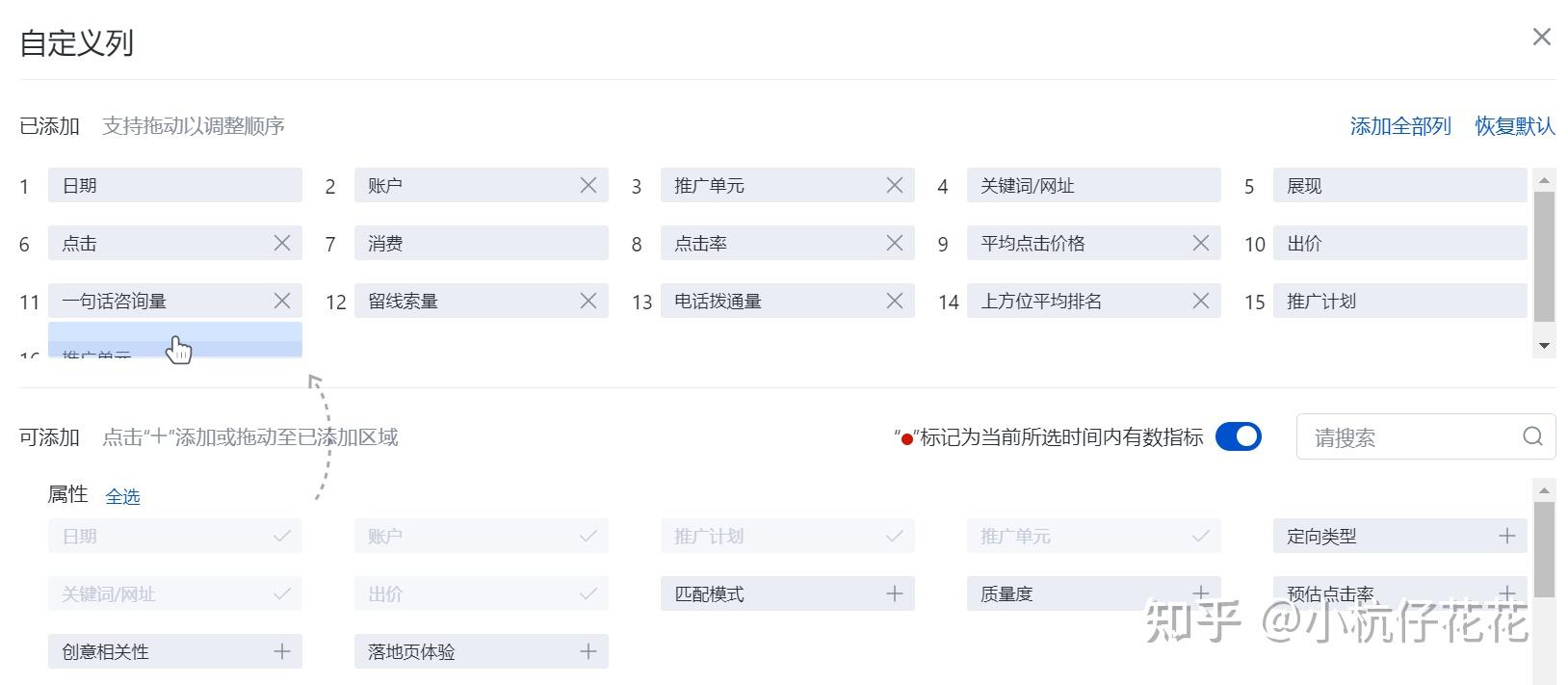Toggle the 有数指标 marker switch
1568x685 pixels.
pos(1238,436)
